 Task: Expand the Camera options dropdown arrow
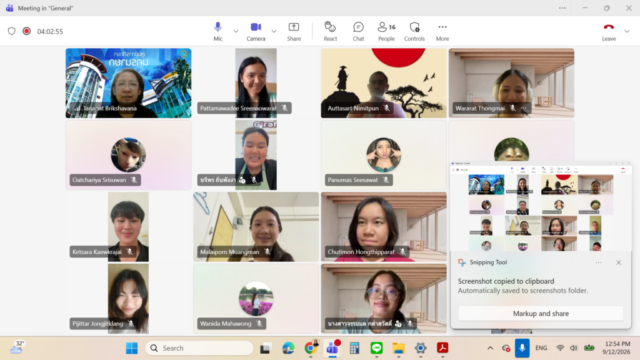274,31
